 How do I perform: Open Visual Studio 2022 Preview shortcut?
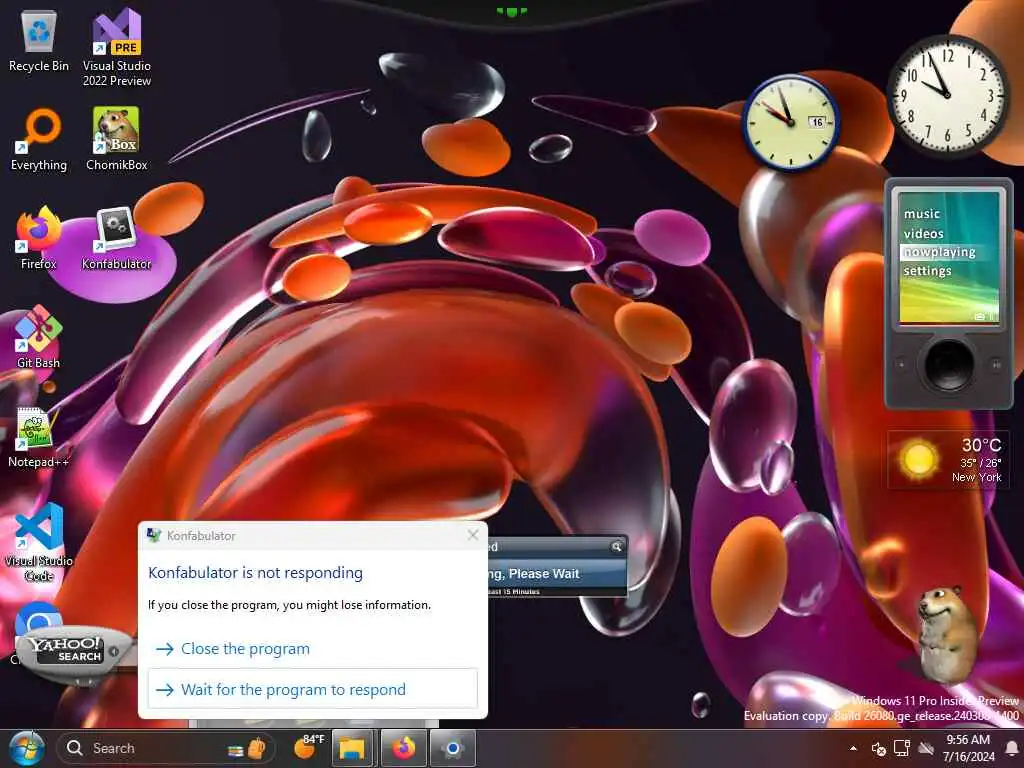[117, 47]
